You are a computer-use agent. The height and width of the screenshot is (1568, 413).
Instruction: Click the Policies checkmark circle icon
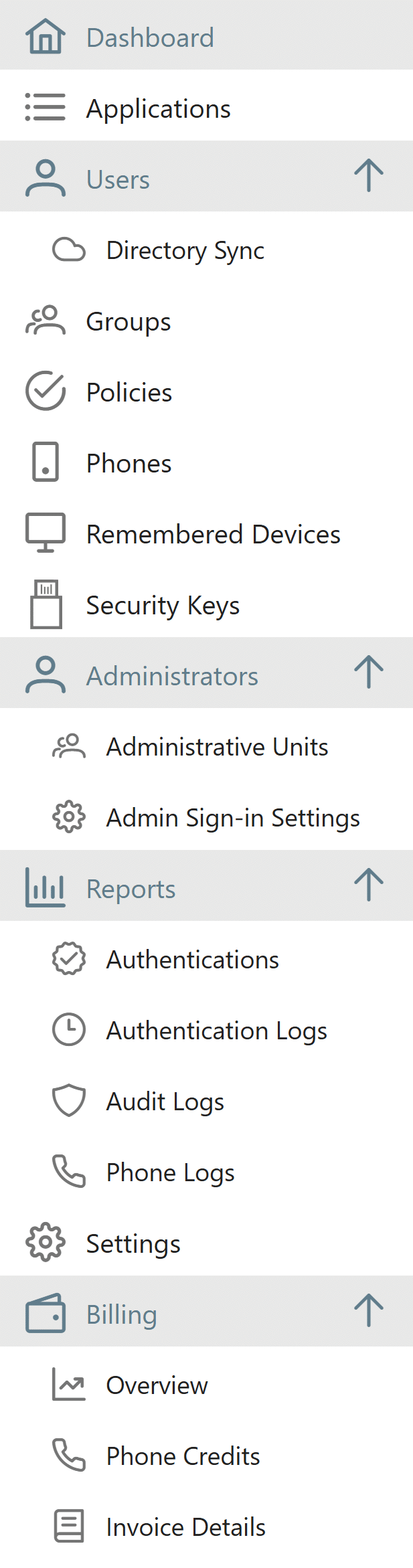(x=46, y=391)
